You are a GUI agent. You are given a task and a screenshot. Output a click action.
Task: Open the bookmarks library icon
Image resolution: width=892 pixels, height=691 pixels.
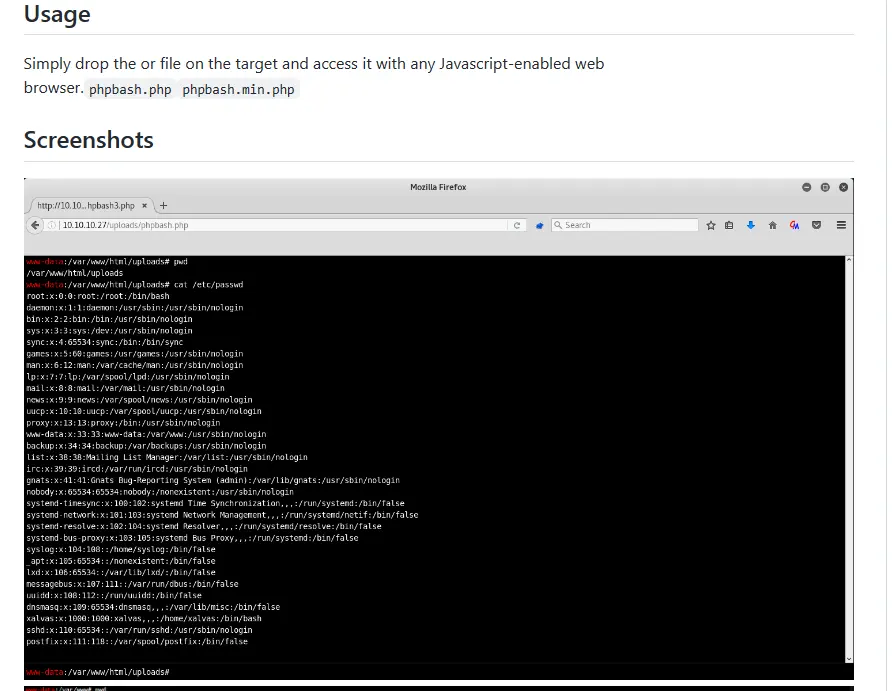tap(729, 225)
